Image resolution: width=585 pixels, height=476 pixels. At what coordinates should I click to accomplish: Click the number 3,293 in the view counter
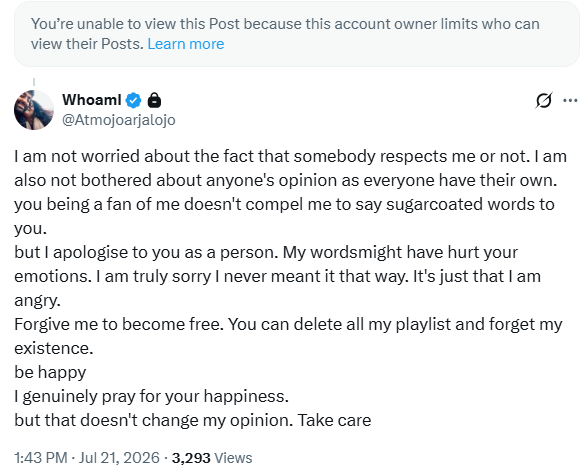click(x=191, y=458)
